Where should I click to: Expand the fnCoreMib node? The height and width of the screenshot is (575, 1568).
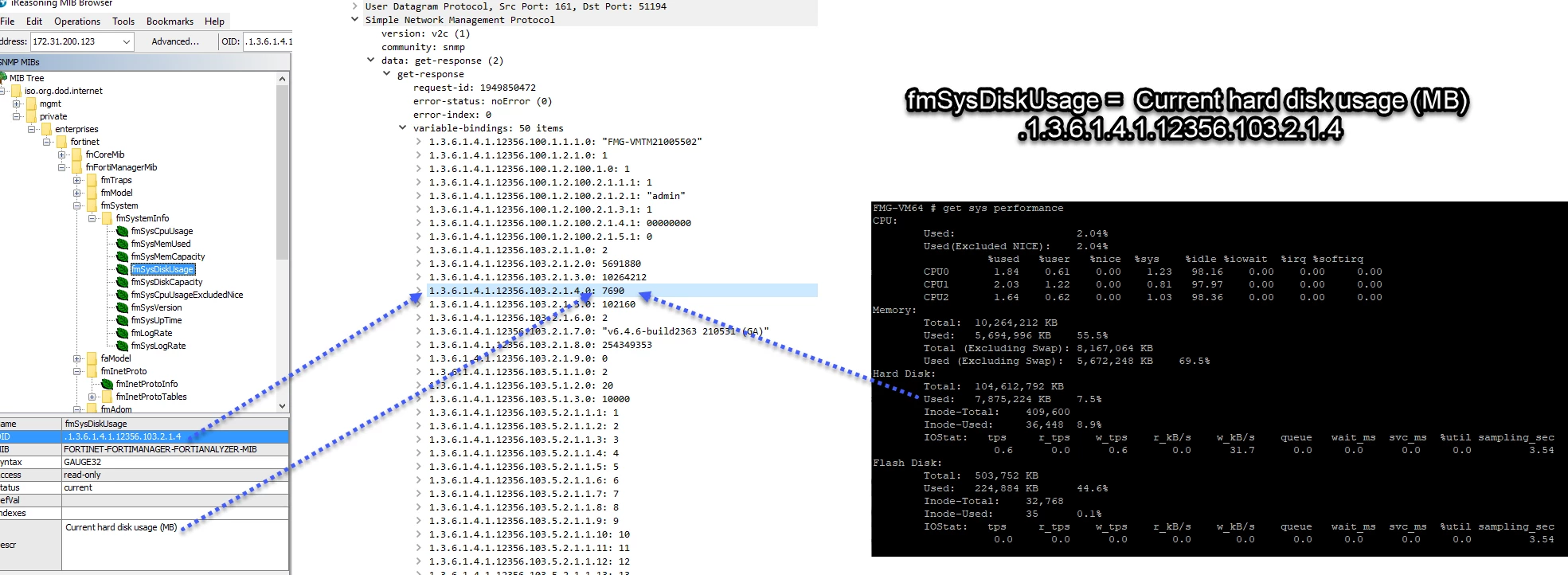point(61,155)
